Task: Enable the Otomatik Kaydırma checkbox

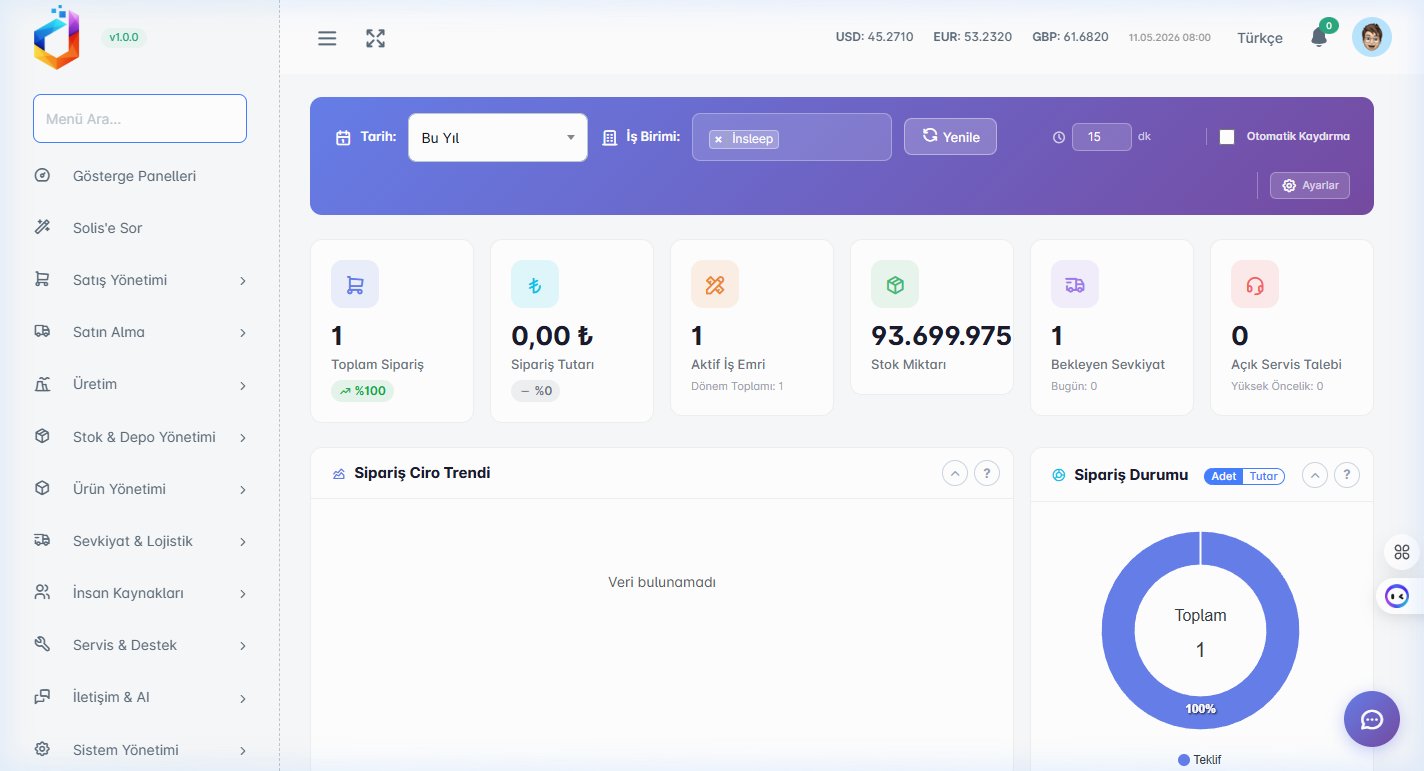Action: (x=1227, y=137)
